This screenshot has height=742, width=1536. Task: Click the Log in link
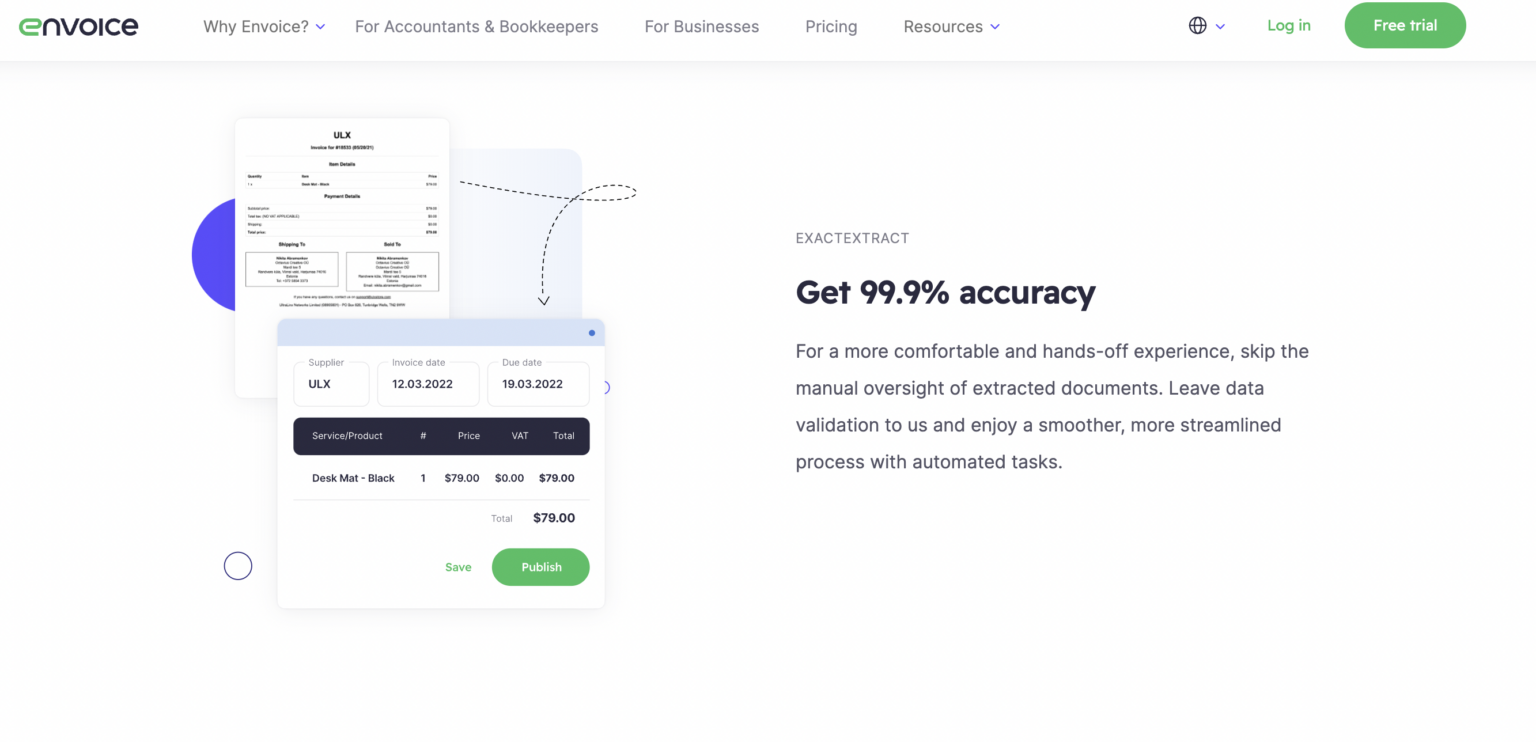click(1288, 25)
